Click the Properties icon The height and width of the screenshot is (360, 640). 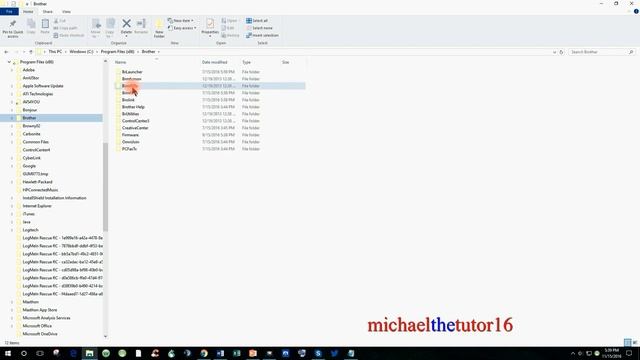(x=210, y=24)
